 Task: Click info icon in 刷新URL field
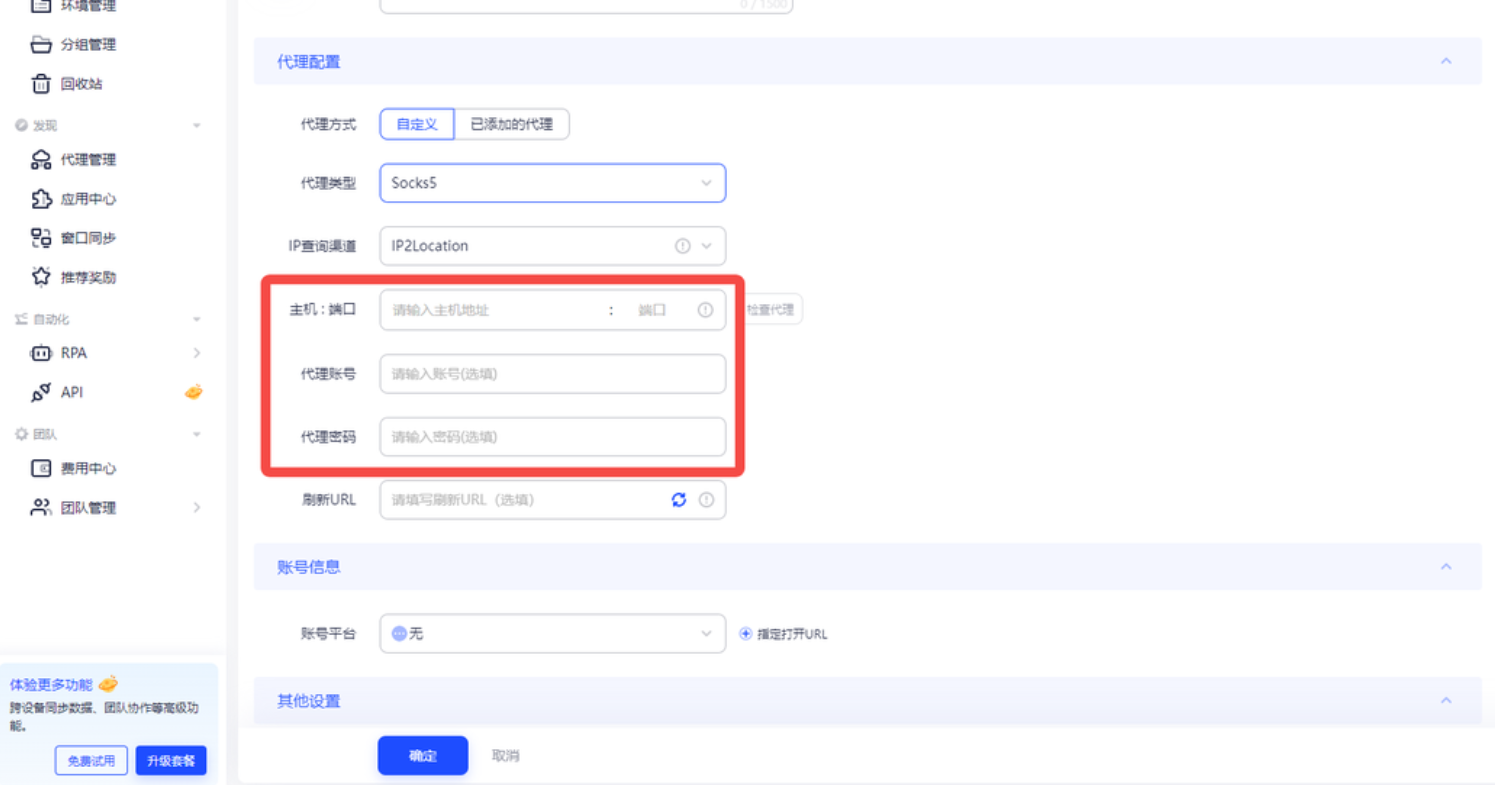pyautogui.click(x=707, y=500)
